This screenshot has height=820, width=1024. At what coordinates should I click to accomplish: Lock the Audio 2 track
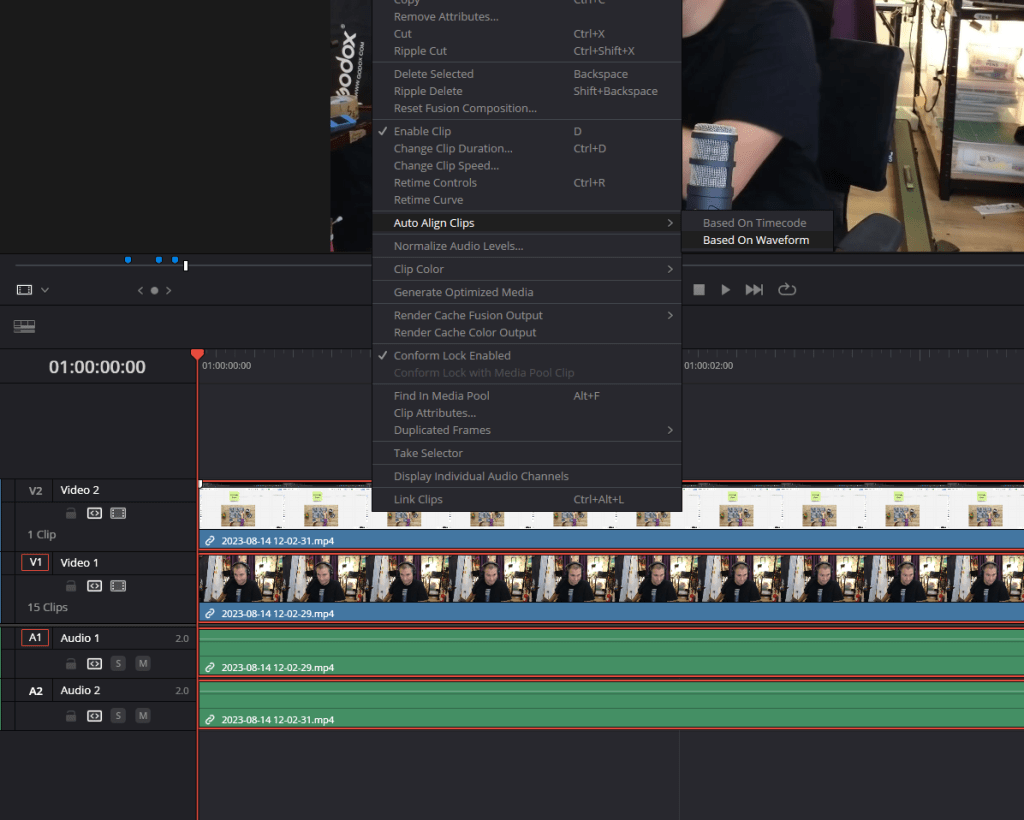(x=71, y=716)
